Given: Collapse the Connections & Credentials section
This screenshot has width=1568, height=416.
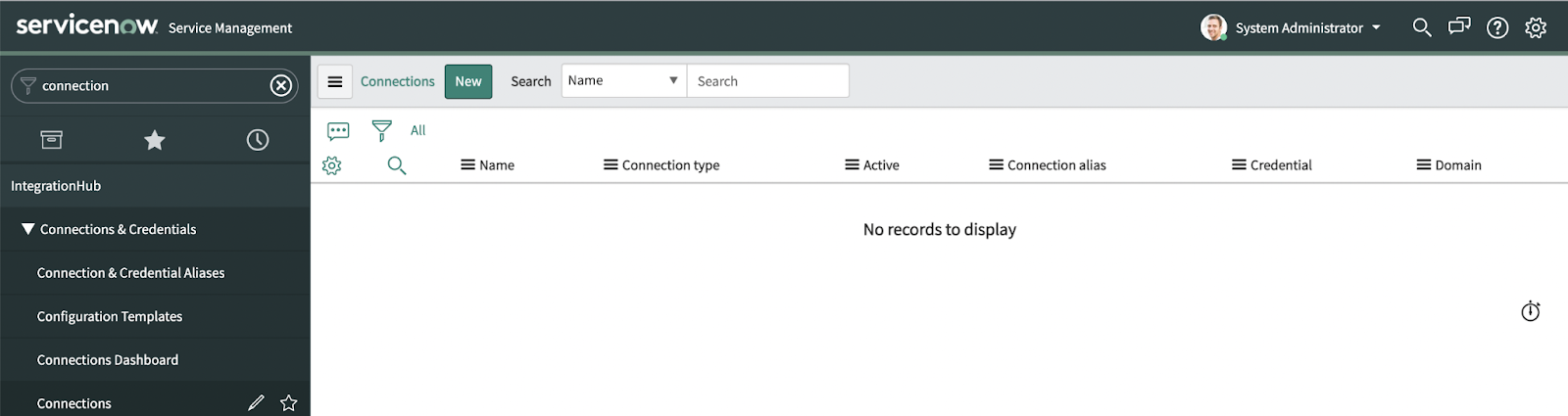Looking at the screenshot, I should click(118, 229).
